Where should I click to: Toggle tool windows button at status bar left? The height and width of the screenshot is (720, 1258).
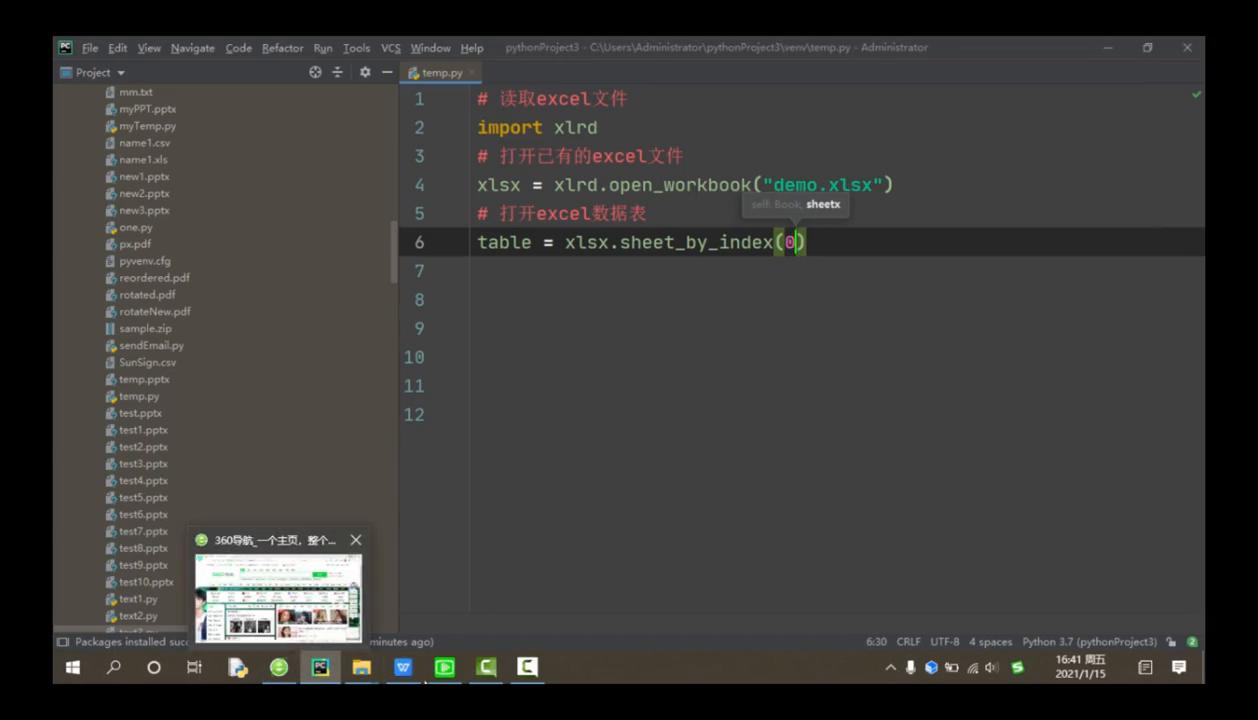click(63, 642)
